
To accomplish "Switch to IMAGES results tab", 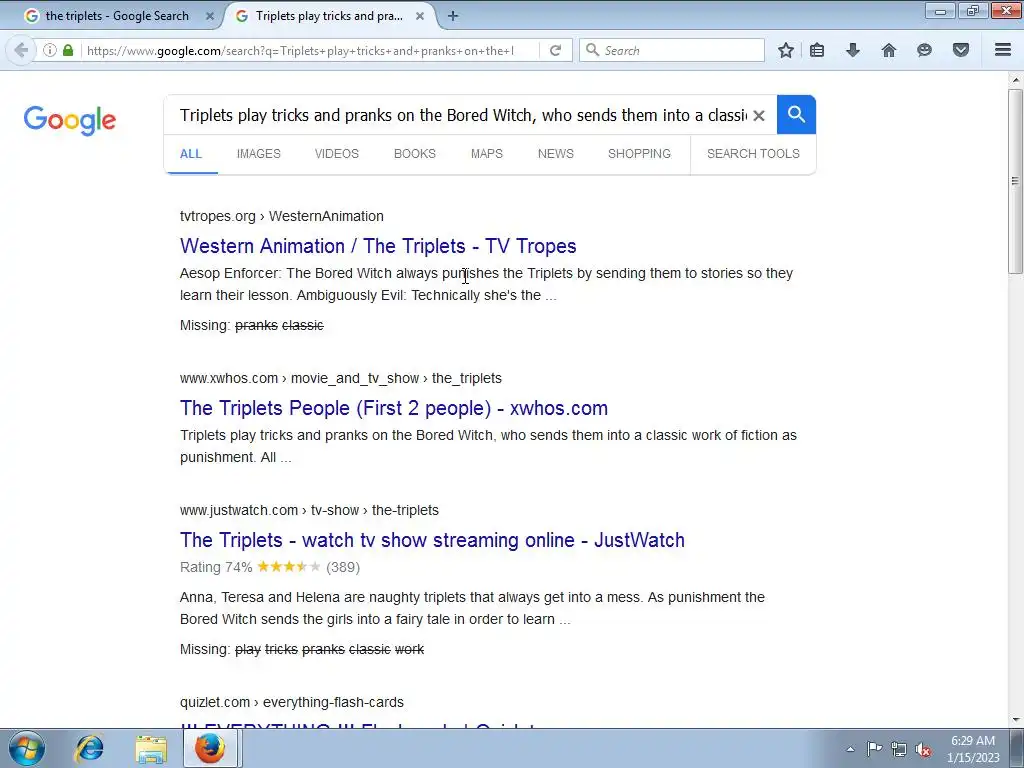I will click(259, 153).
